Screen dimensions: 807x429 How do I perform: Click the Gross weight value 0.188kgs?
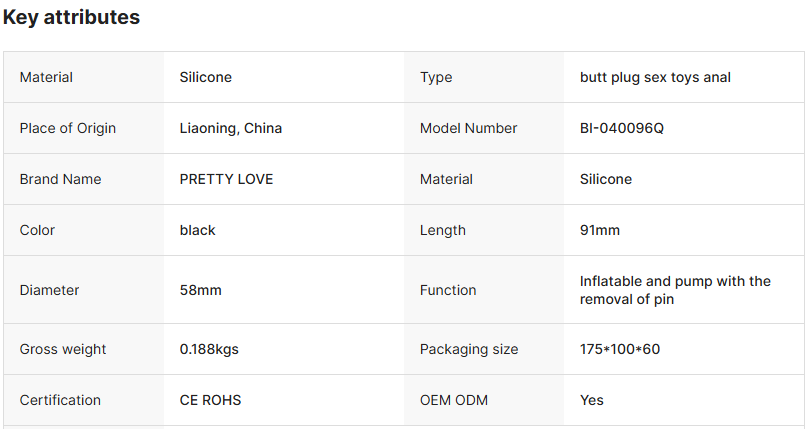[209, 349]
